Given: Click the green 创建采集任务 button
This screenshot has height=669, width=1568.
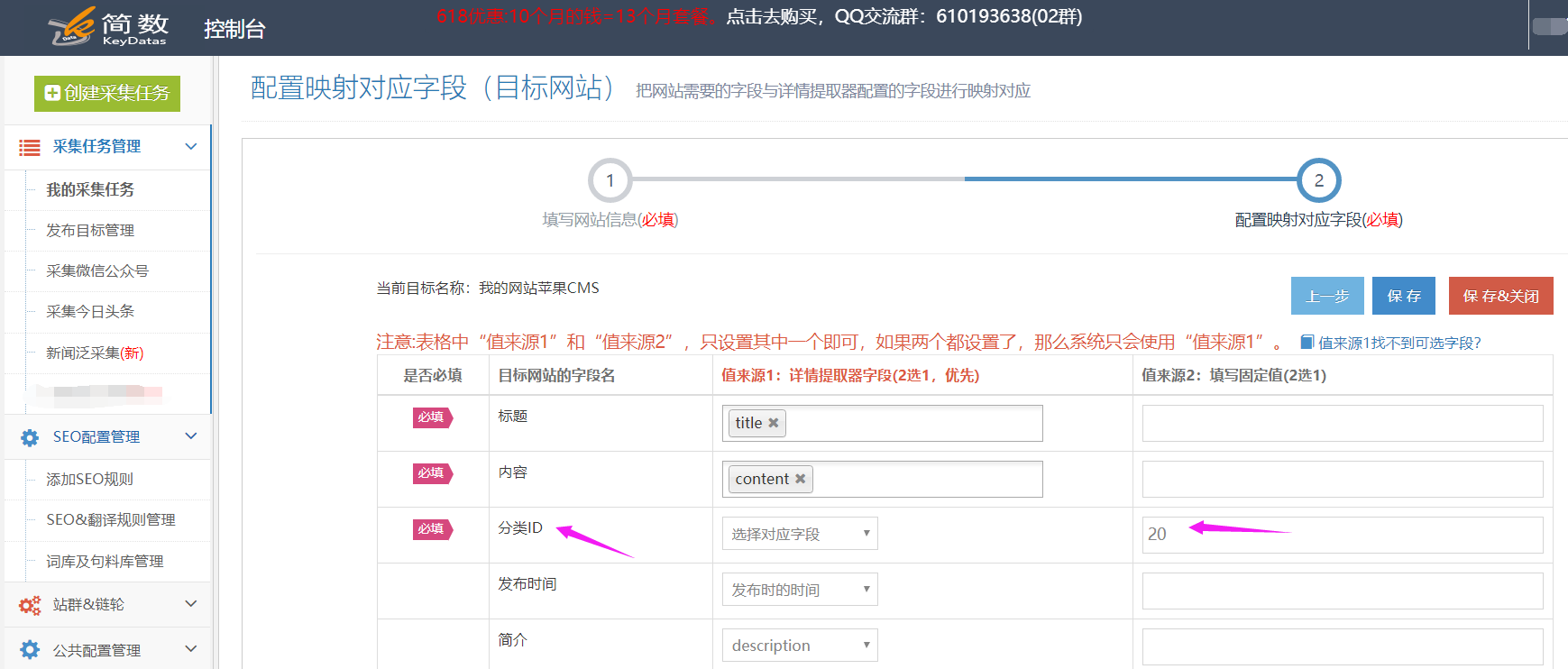Looking at the screenshot, I should [x=107, y=94].
